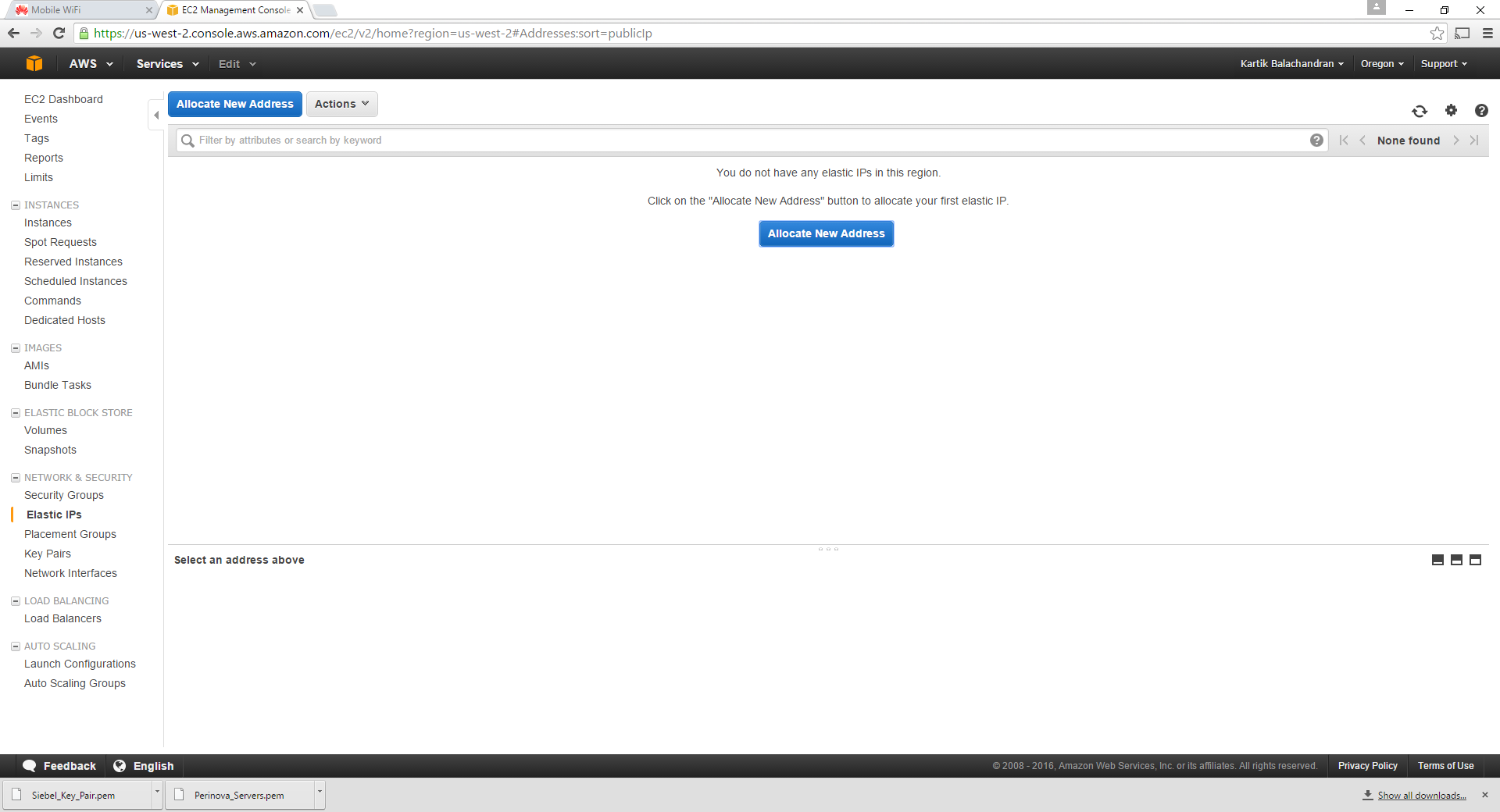Open the Oregon region dropdown
This screenshot has width=1500, height=812.
[x=1382, y=64]
